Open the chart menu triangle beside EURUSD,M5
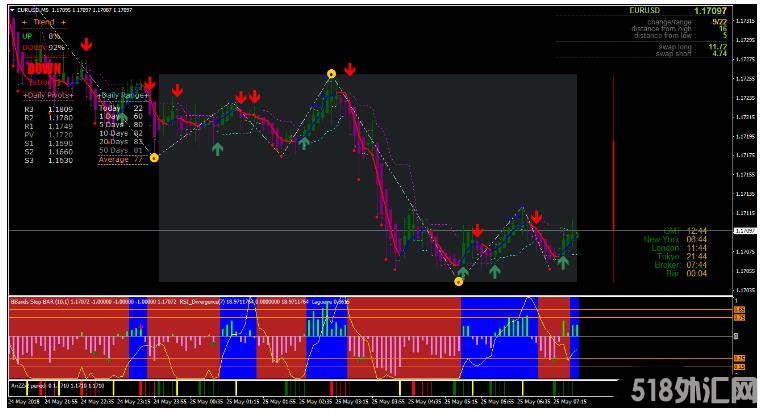The height and width of the screenshot is (414, 765). [x=13, y=10]
